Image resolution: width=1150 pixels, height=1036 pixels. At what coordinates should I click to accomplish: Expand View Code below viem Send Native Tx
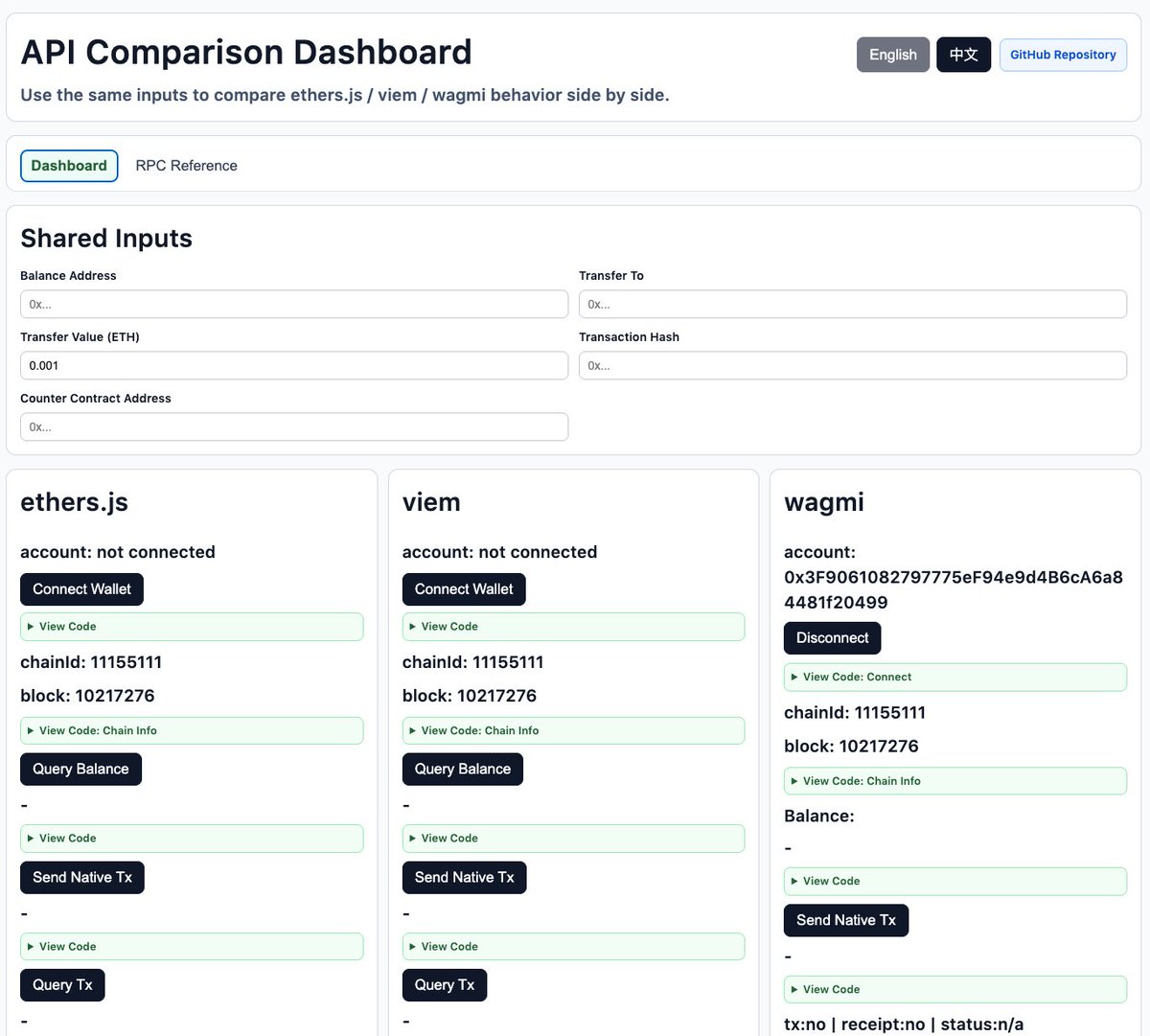pos(573,947)
